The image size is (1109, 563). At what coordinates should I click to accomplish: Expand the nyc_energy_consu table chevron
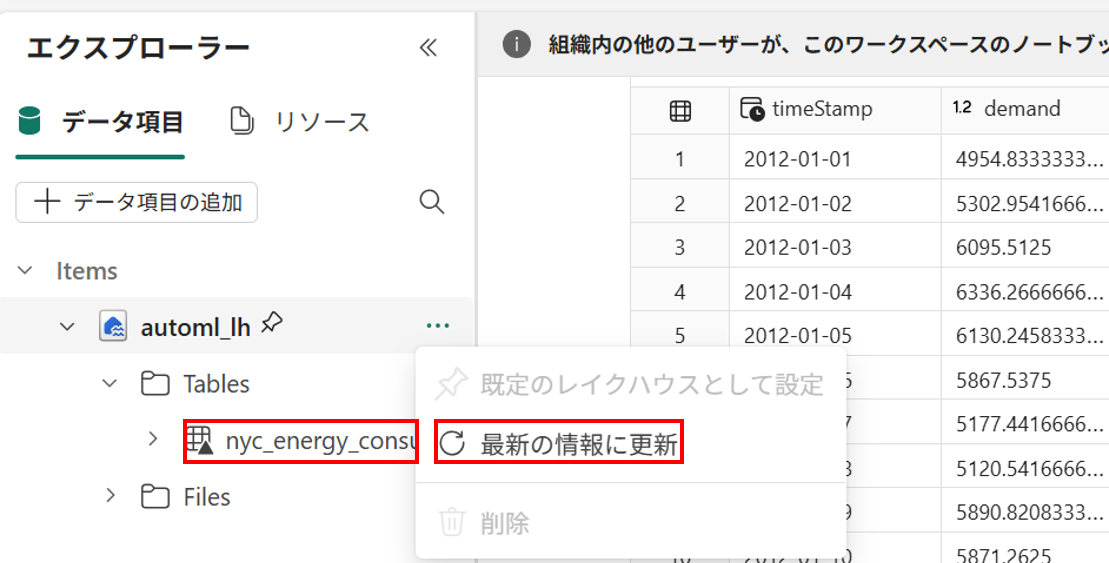[153, 439]
